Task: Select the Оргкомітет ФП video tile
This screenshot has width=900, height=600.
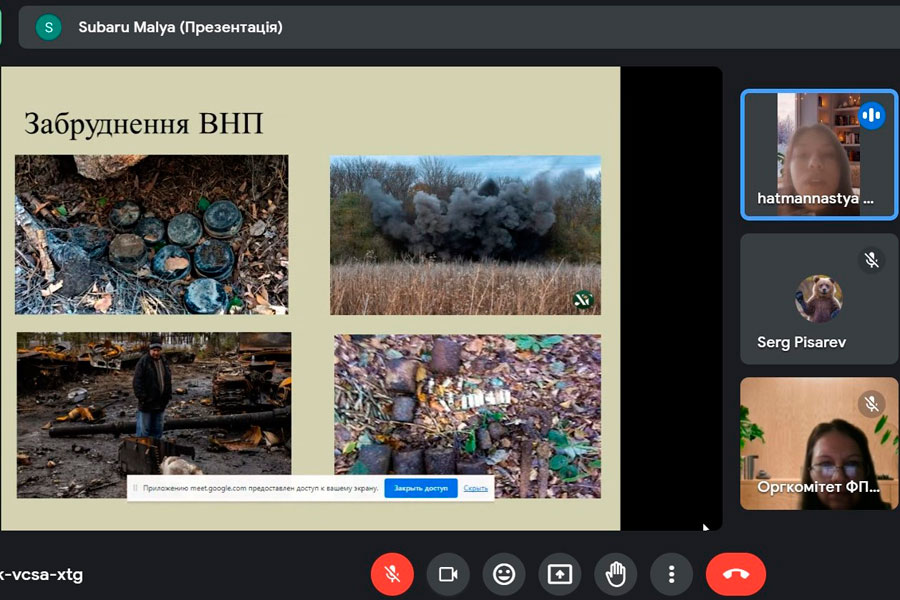Action: (818, 445)
